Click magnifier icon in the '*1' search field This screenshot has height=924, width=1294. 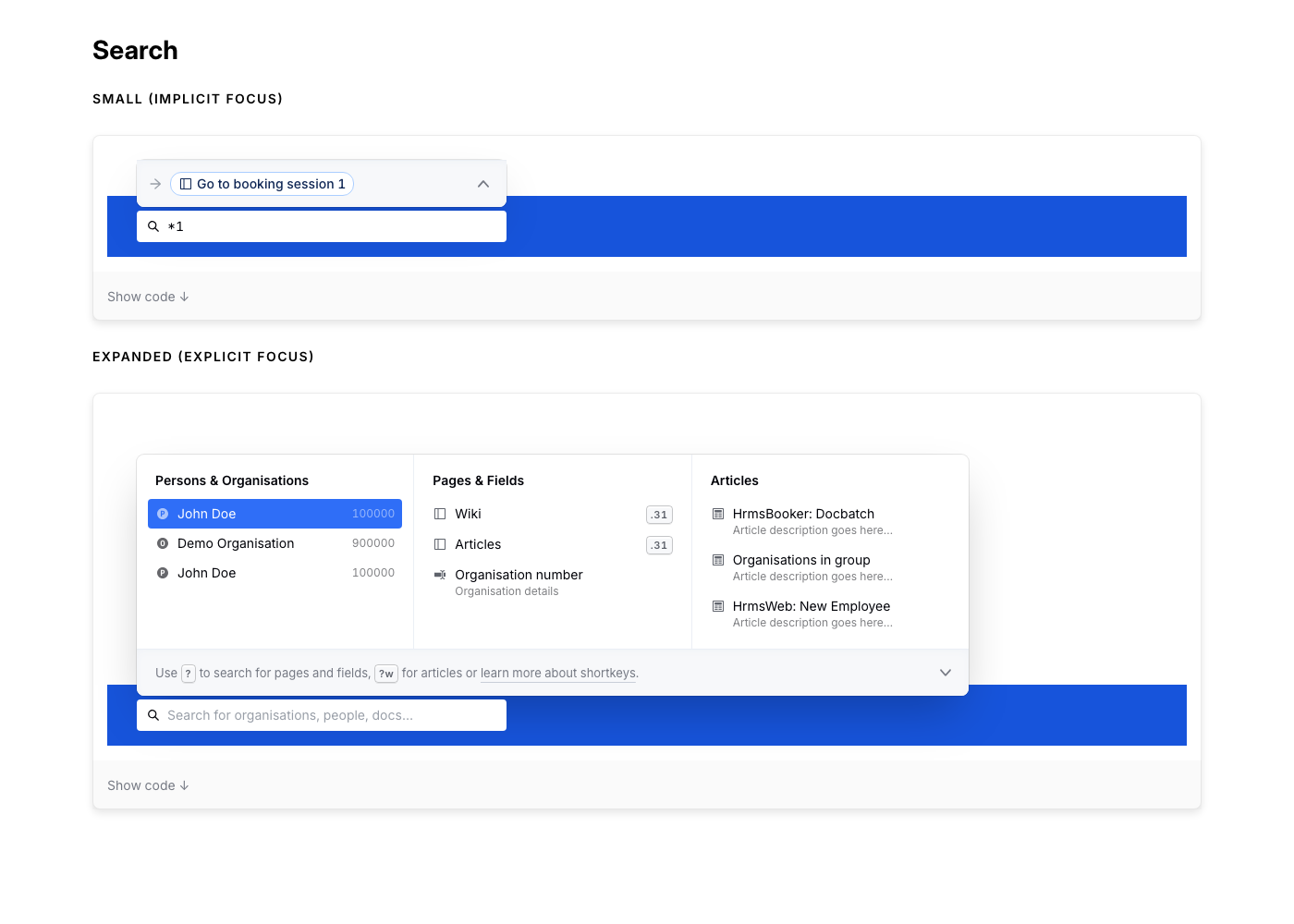point(153,226)
